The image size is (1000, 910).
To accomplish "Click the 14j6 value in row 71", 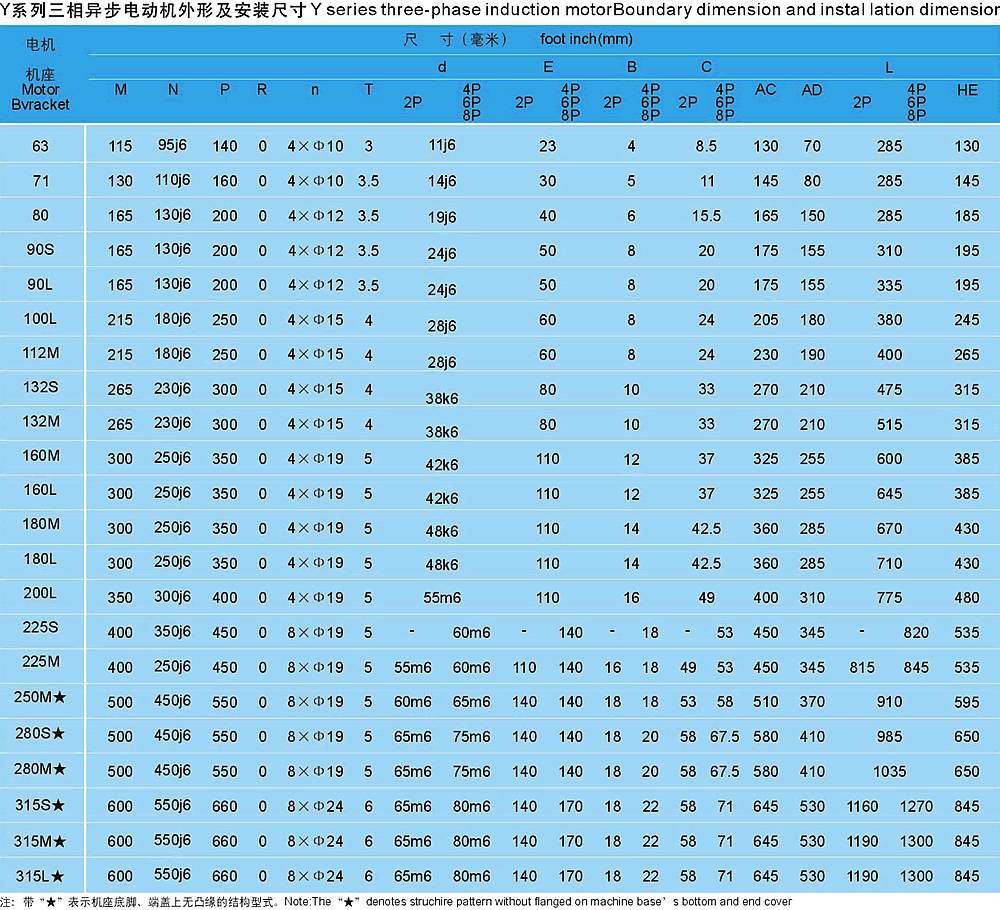I will tap(442, 182).
